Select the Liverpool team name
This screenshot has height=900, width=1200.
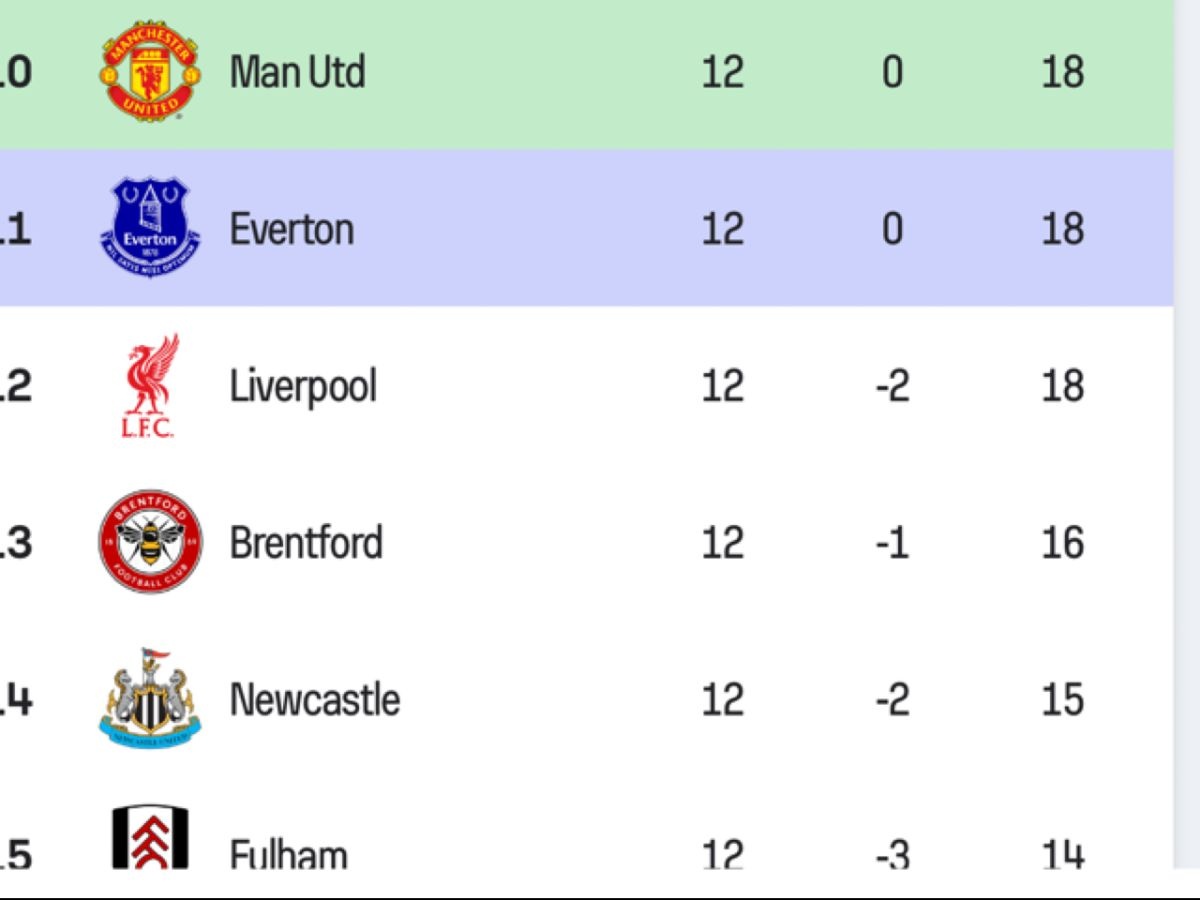pyautogui.click(x=303, y=386)
